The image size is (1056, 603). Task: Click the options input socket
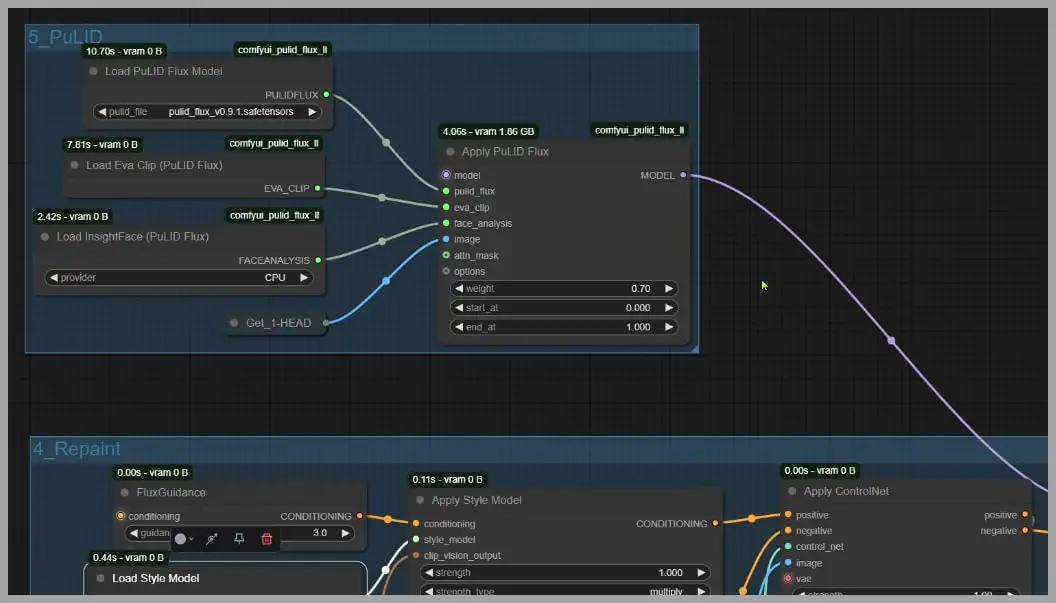[446, 272]
